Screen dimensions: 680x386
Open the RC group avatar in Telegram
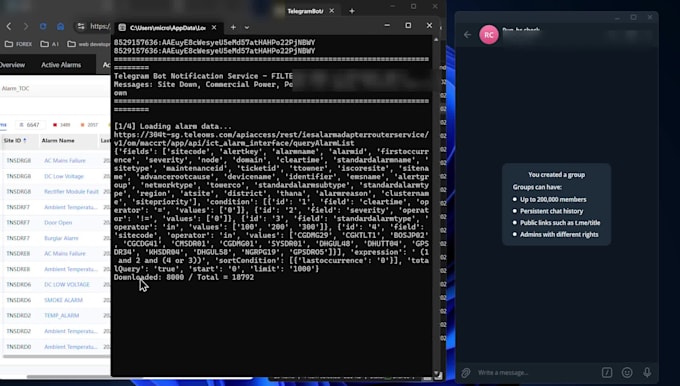(489, 35)
